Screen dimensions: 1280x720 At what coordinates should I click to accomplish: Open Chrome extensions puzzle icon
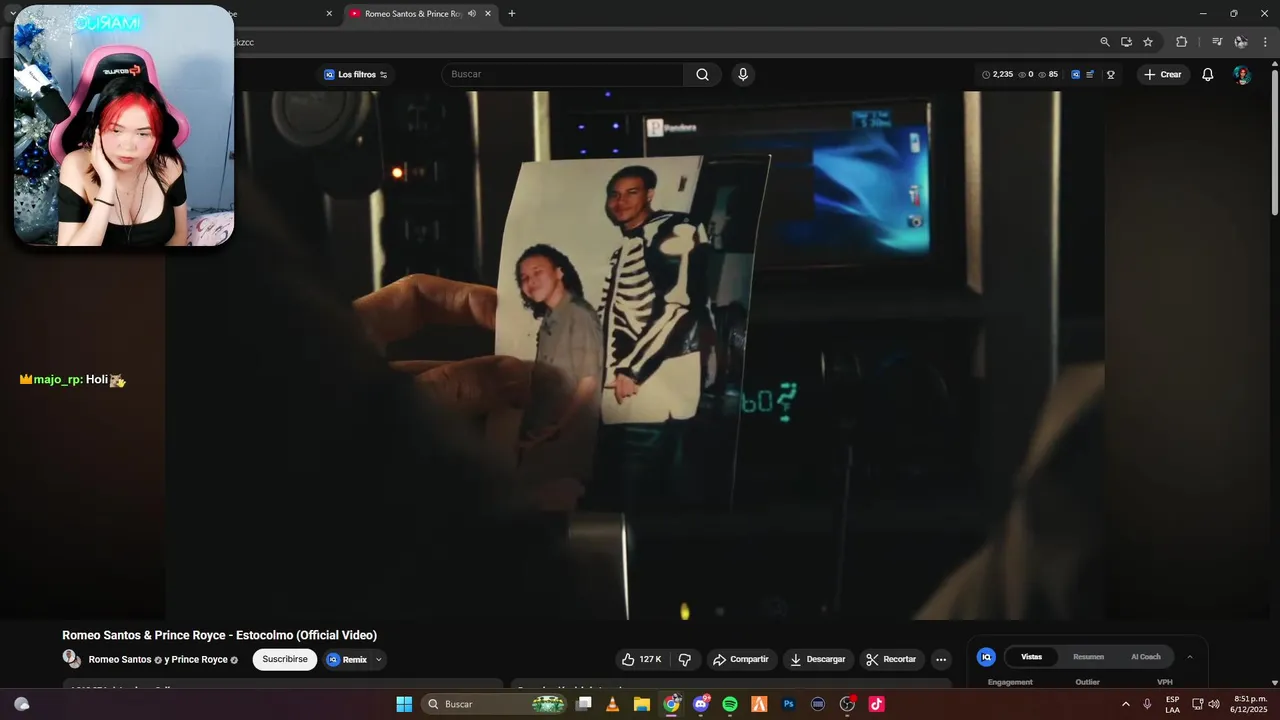[1181, 42]
